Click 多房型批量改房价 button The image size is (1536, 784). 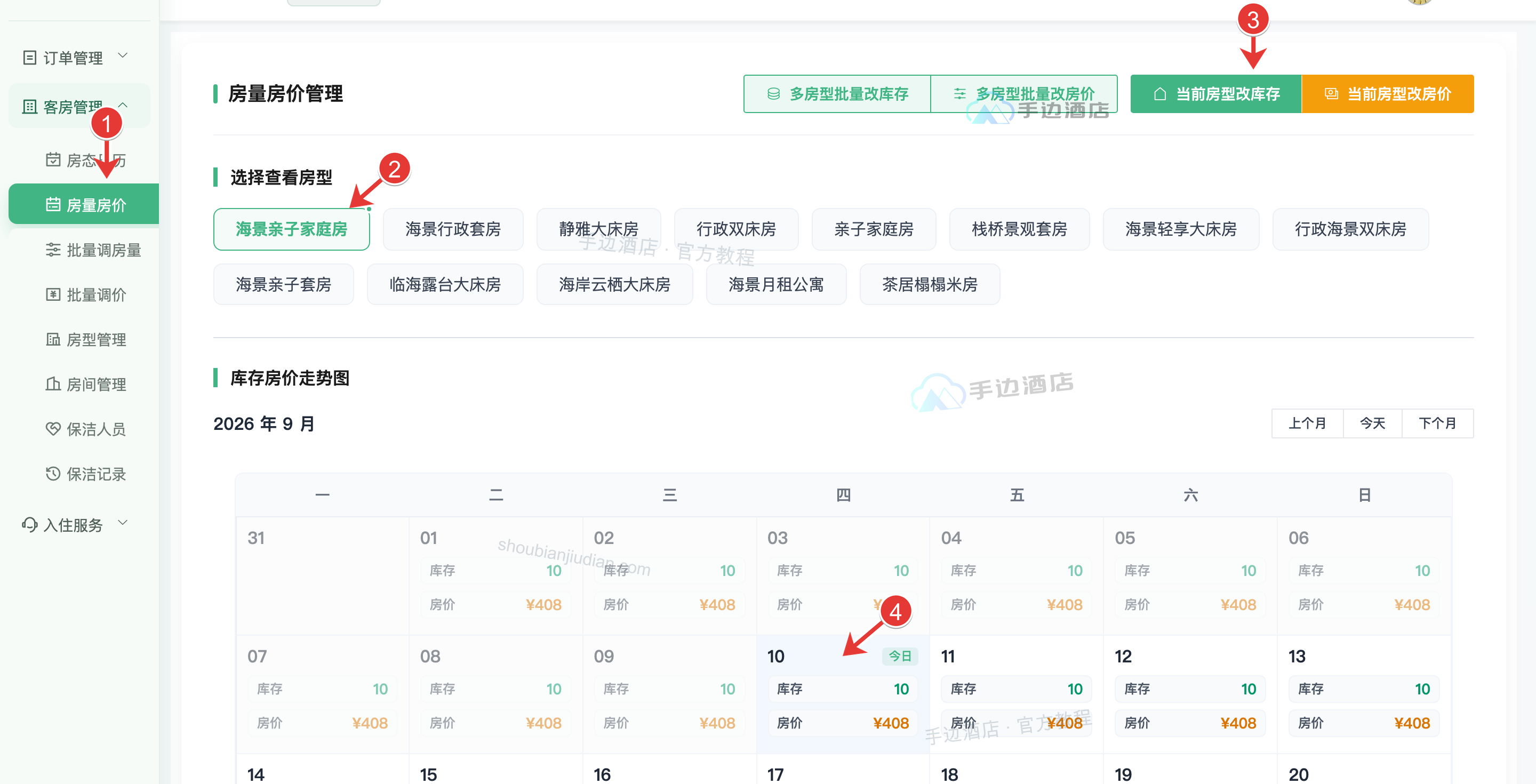1024,94
